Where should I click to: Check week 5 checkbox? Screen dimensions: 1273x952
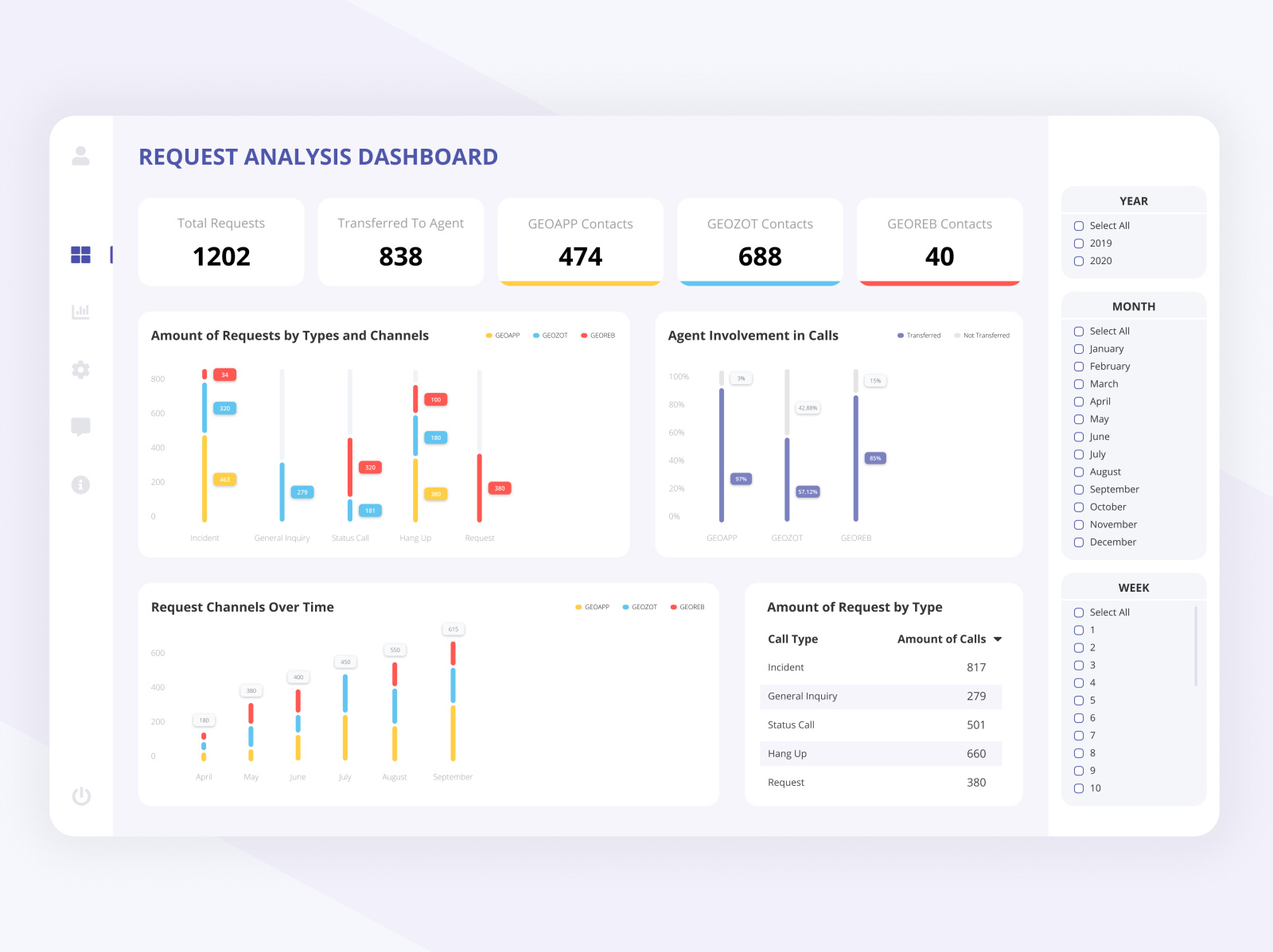tap(1079, 700)
